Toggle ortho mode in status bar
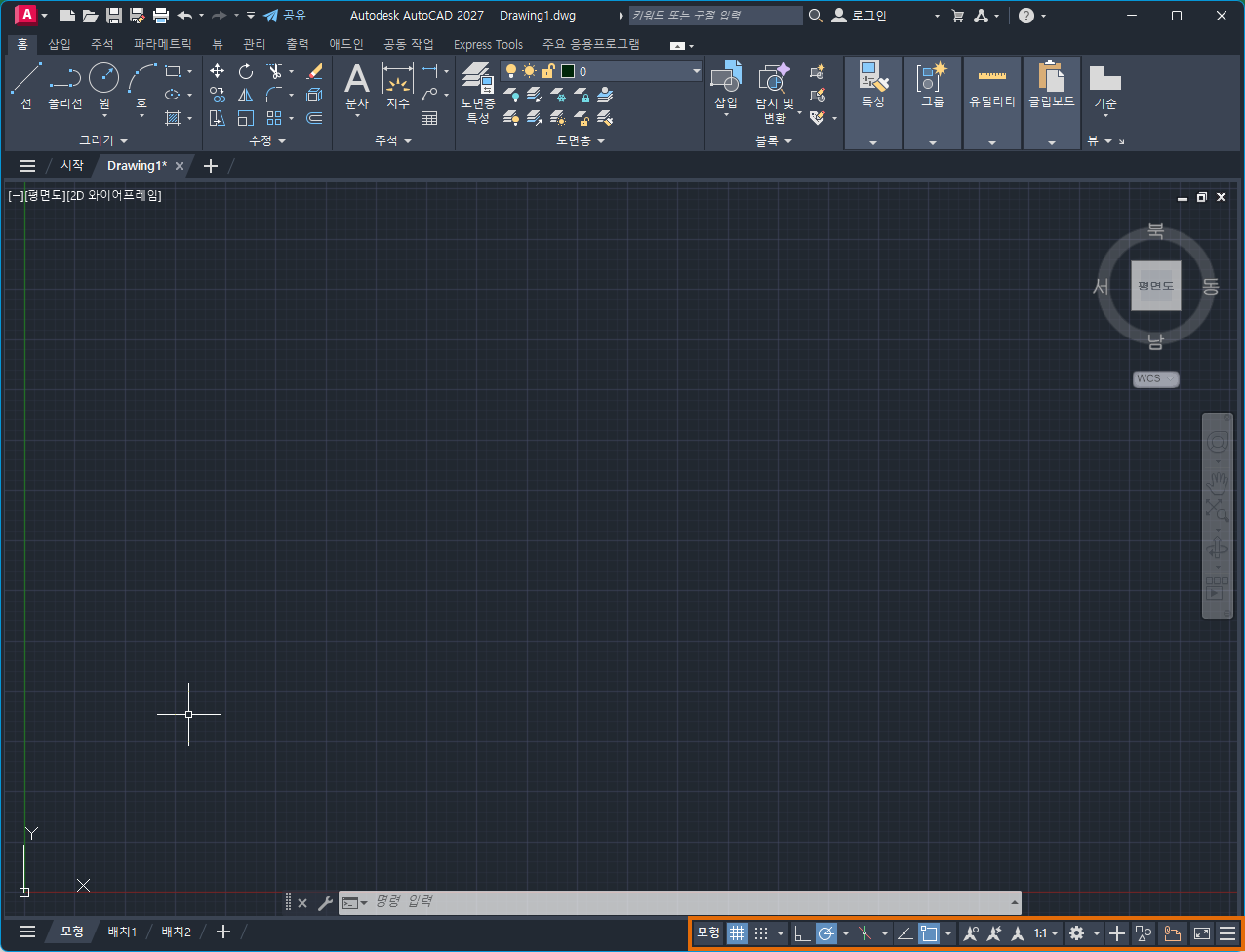The image size is (1245, 952). click(802, 933)
